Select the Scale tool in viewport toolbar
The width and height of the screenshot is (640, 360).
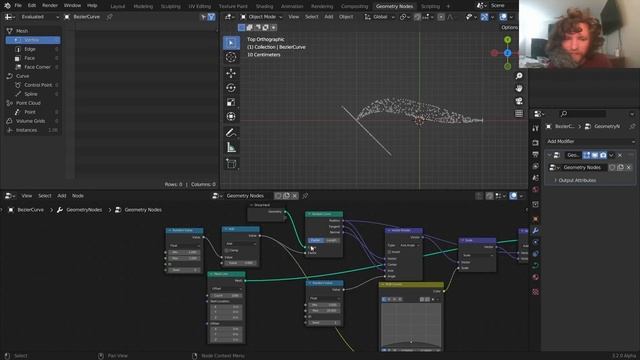click(231, 102)
